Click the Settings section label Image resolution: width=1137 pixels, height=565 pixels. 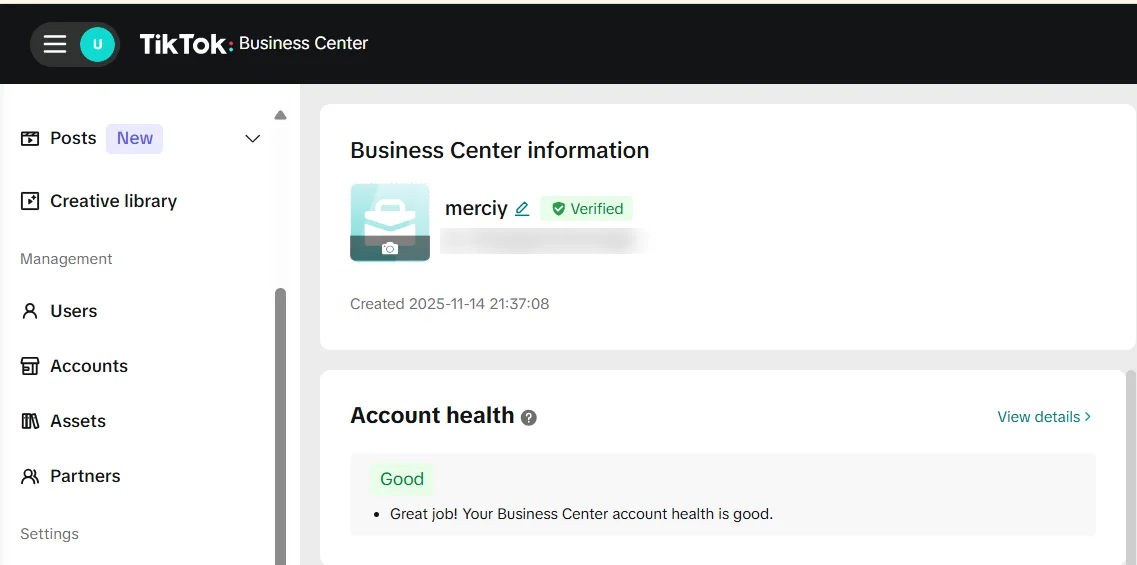[49, 534]
